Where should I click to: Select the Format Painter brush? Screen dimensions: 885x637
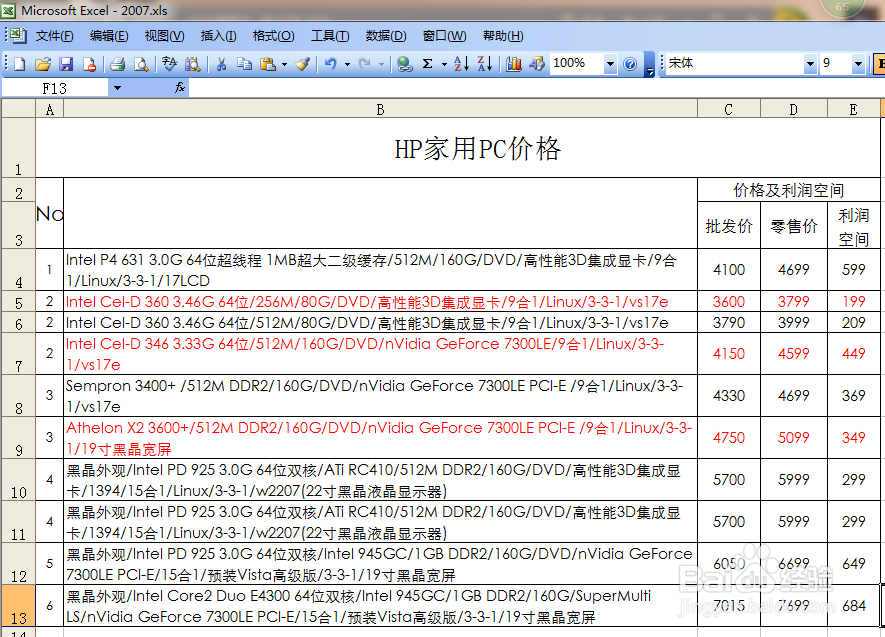pyautogui.click(x=303, y=64)
